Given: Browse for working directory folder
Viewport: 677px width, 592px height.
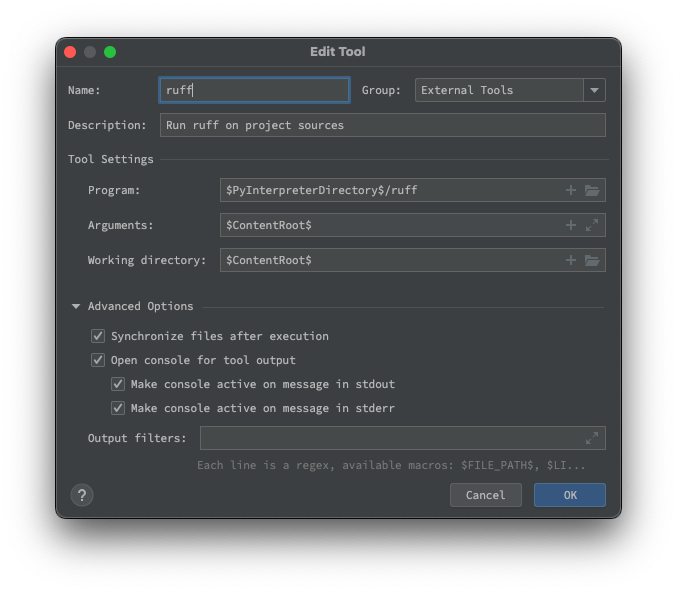Looking at the screenshot, I should (592, 260).
